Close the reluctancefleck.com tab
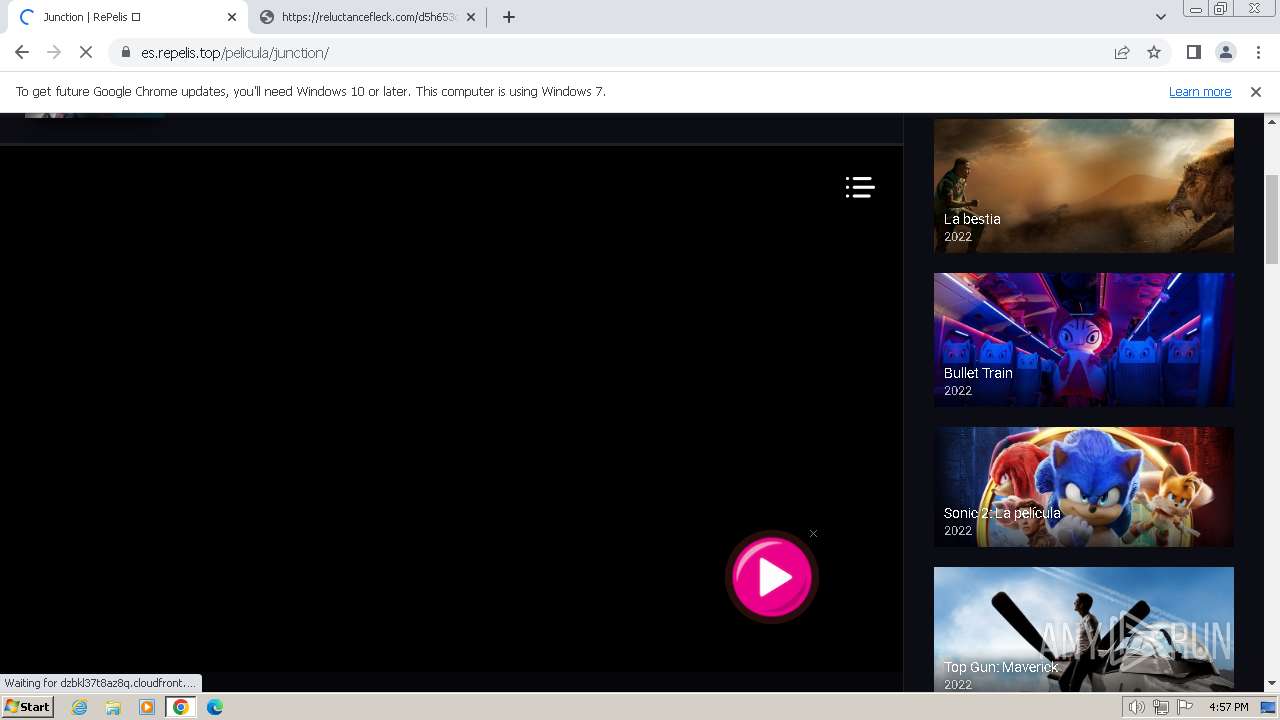 coord(471,17)
